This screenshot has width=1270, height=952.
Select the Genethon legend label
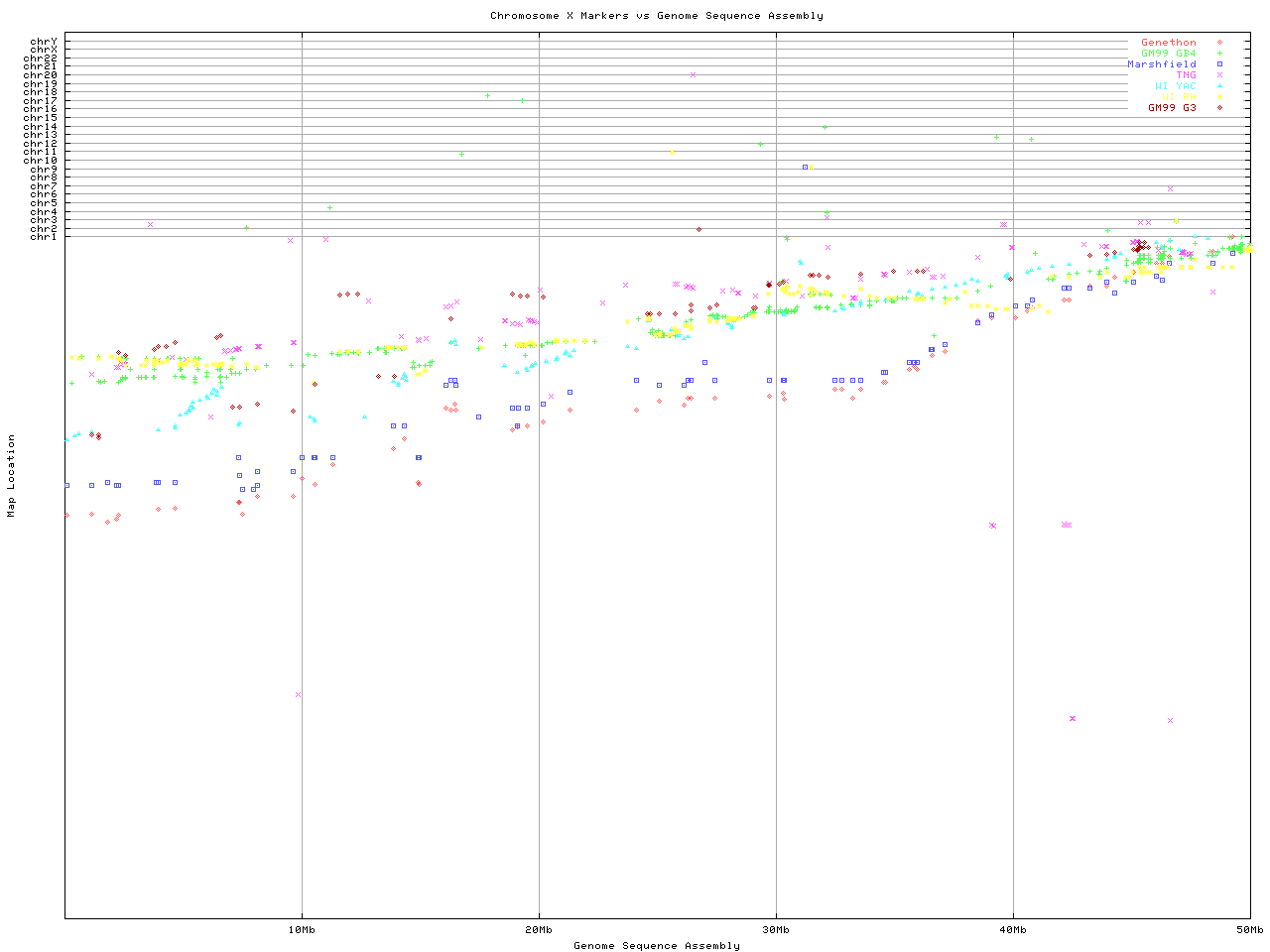point(1168,43)
